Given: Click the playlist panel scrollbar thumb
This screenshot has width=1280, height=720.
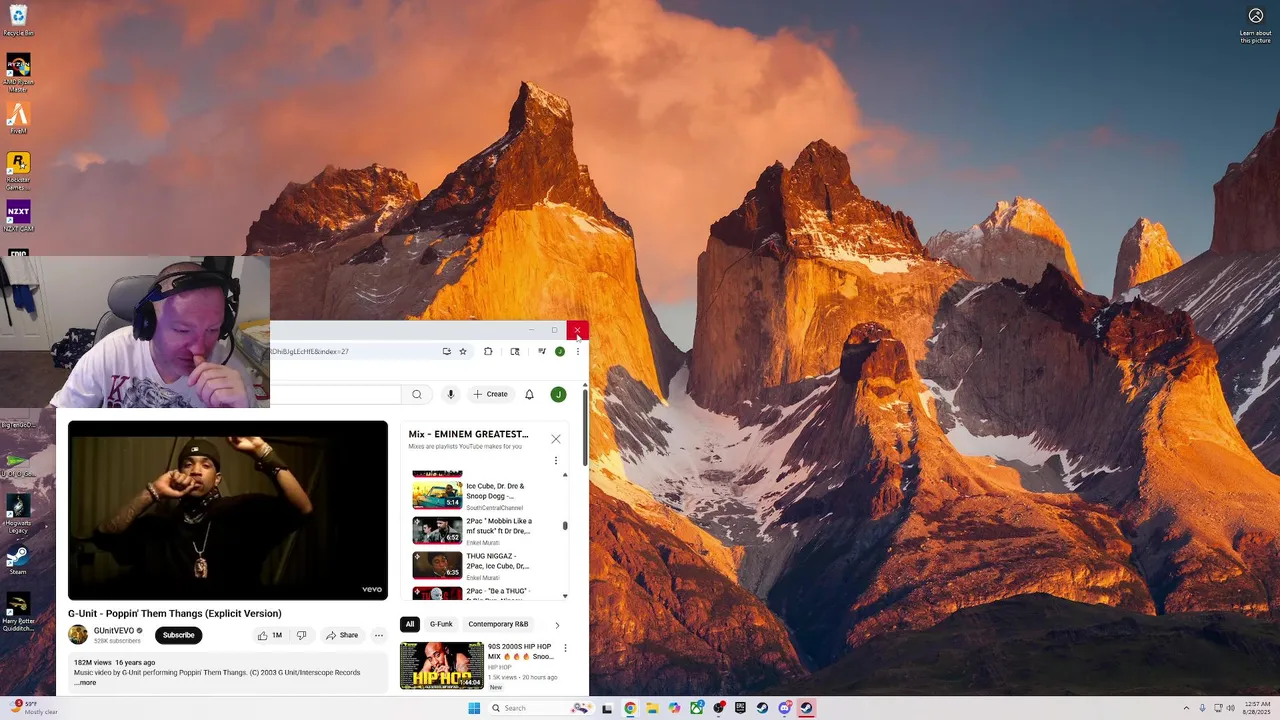Looking at the screenshot, I should click(565, 526).
